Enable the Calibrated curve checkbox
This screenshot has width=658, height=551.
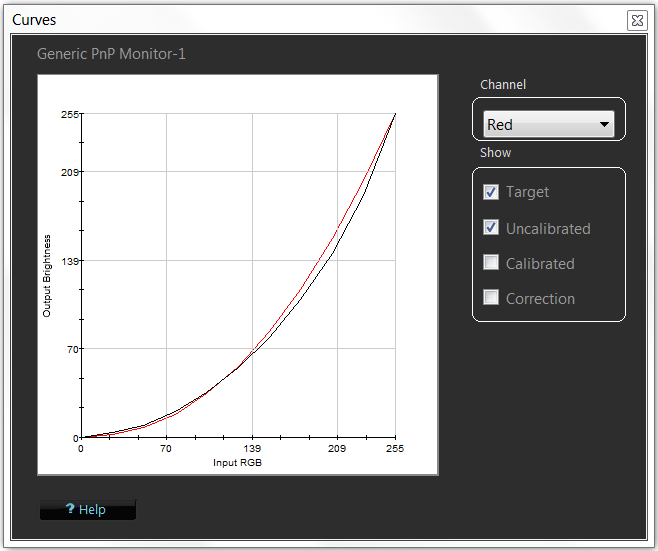tap(491, 262)
